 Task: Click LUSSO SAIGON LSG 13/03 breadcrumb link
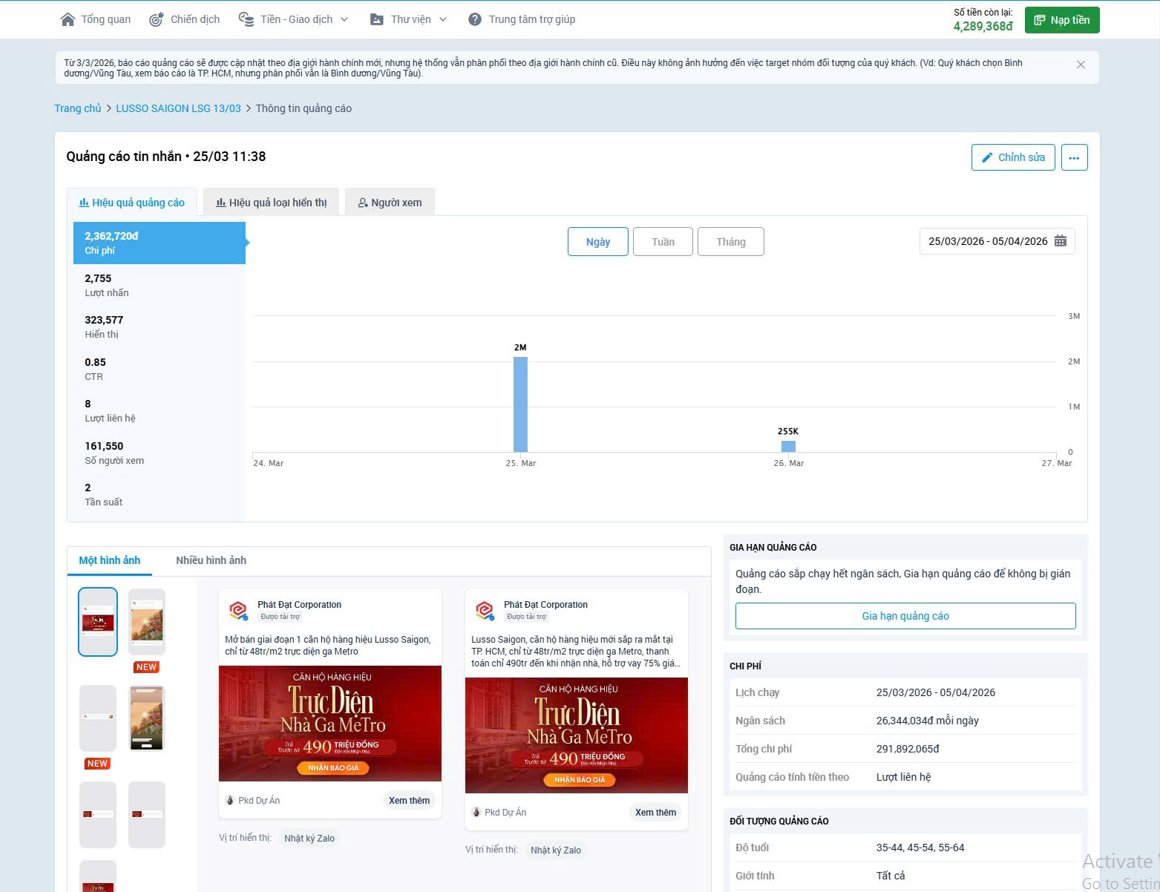[178, 108]
